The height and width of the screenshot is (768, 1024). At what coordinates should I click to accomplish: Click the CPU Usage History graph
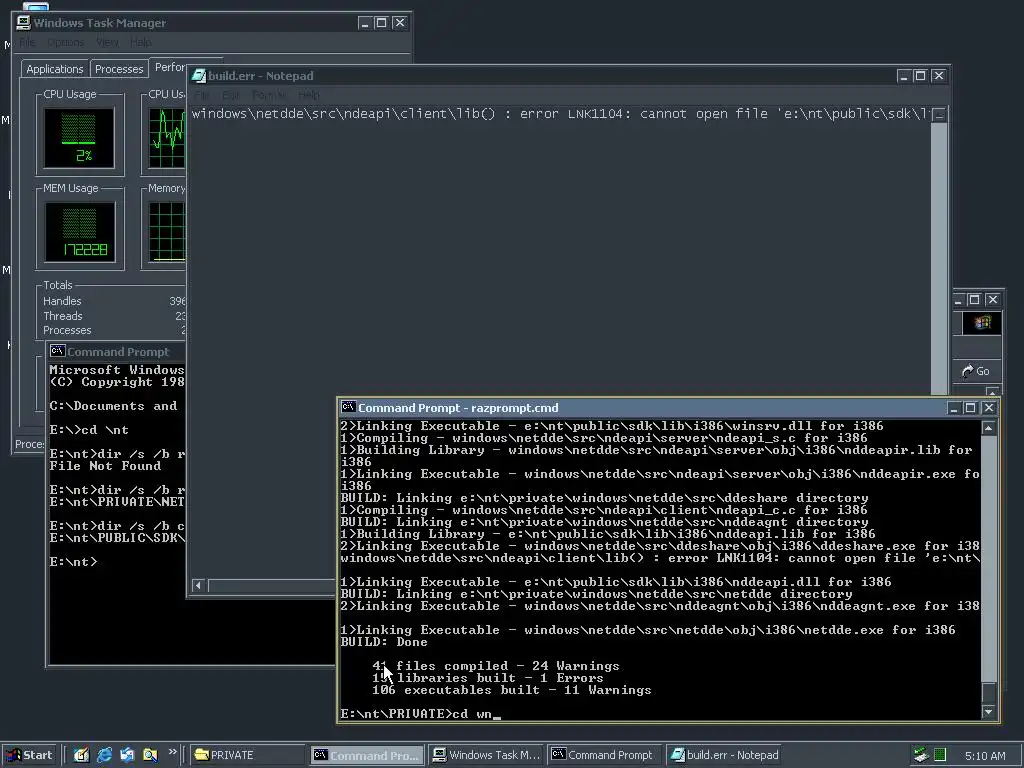(x=167, y=138)
